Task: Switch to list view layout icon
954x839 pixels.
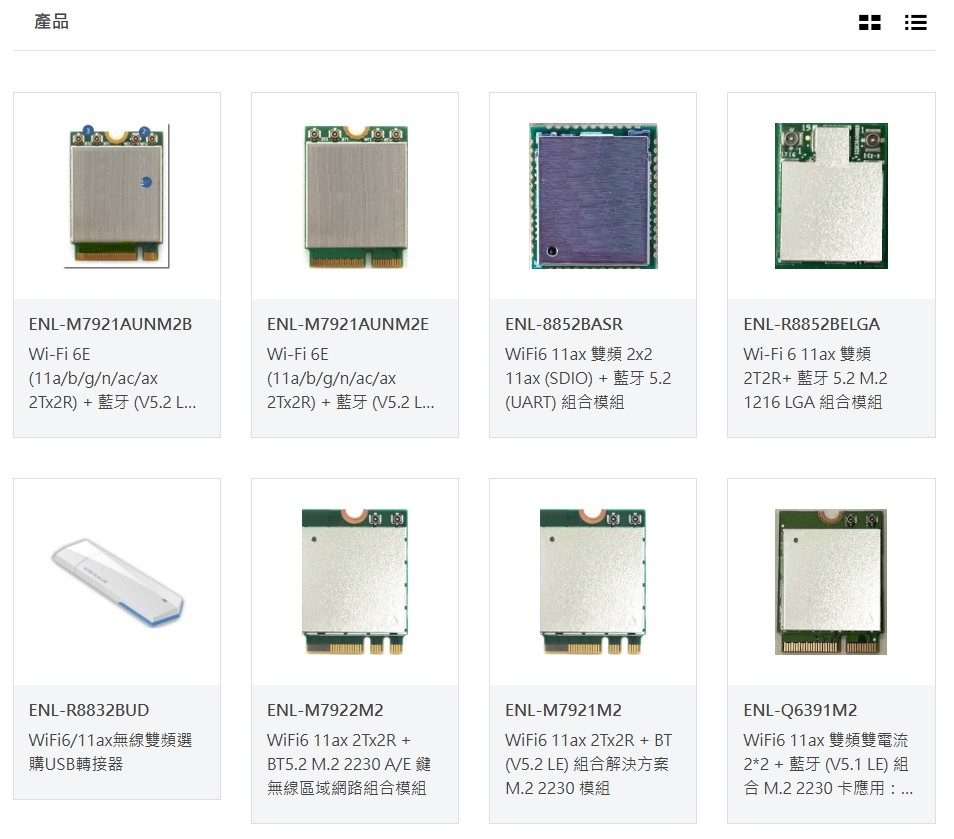Action: pos(915,23)
